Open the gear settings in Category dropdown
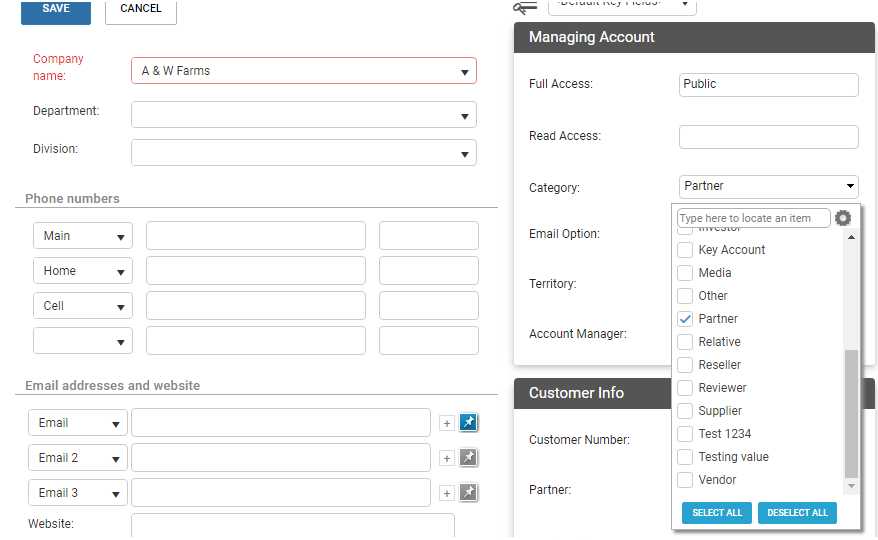This screenshot has height=540, width=878. (843, 218)
